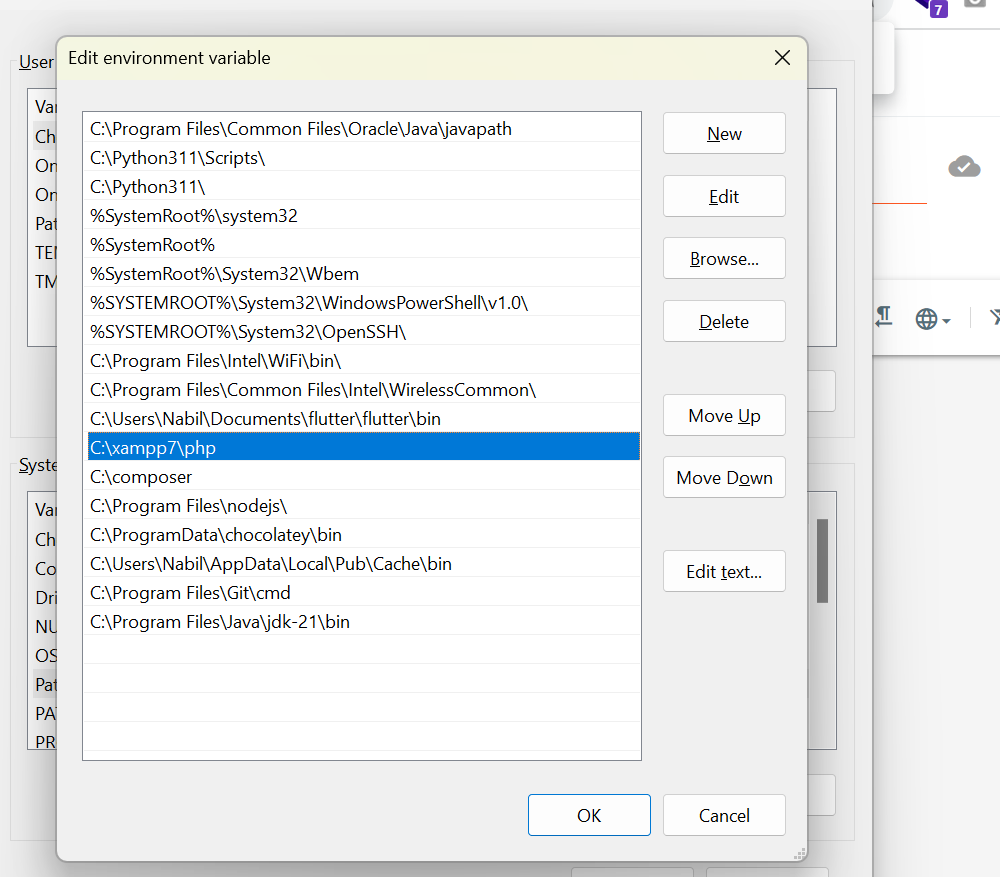Select the plain %SystemRoot% entry
1000x877 pixels.
point(364,245)
